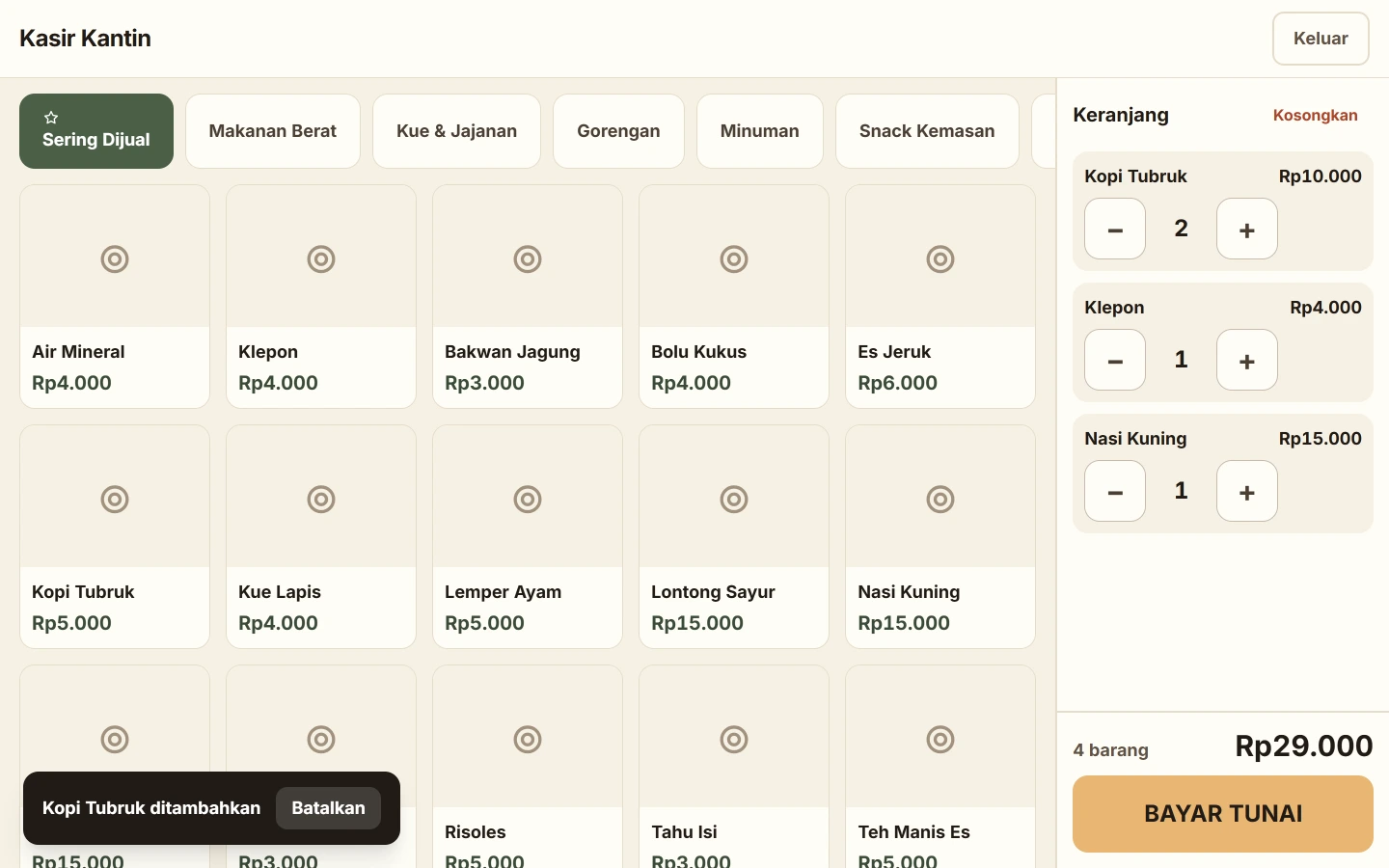Image resolution: width=1389 pixels, height=868 pixels.
Task: Click the Lemper Ayam image icon
Action: (x=528, y=499)
